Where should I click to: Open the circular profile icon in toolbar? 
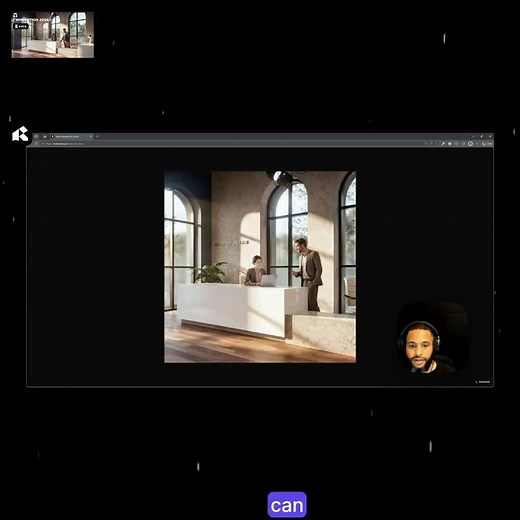pos(470,143)
